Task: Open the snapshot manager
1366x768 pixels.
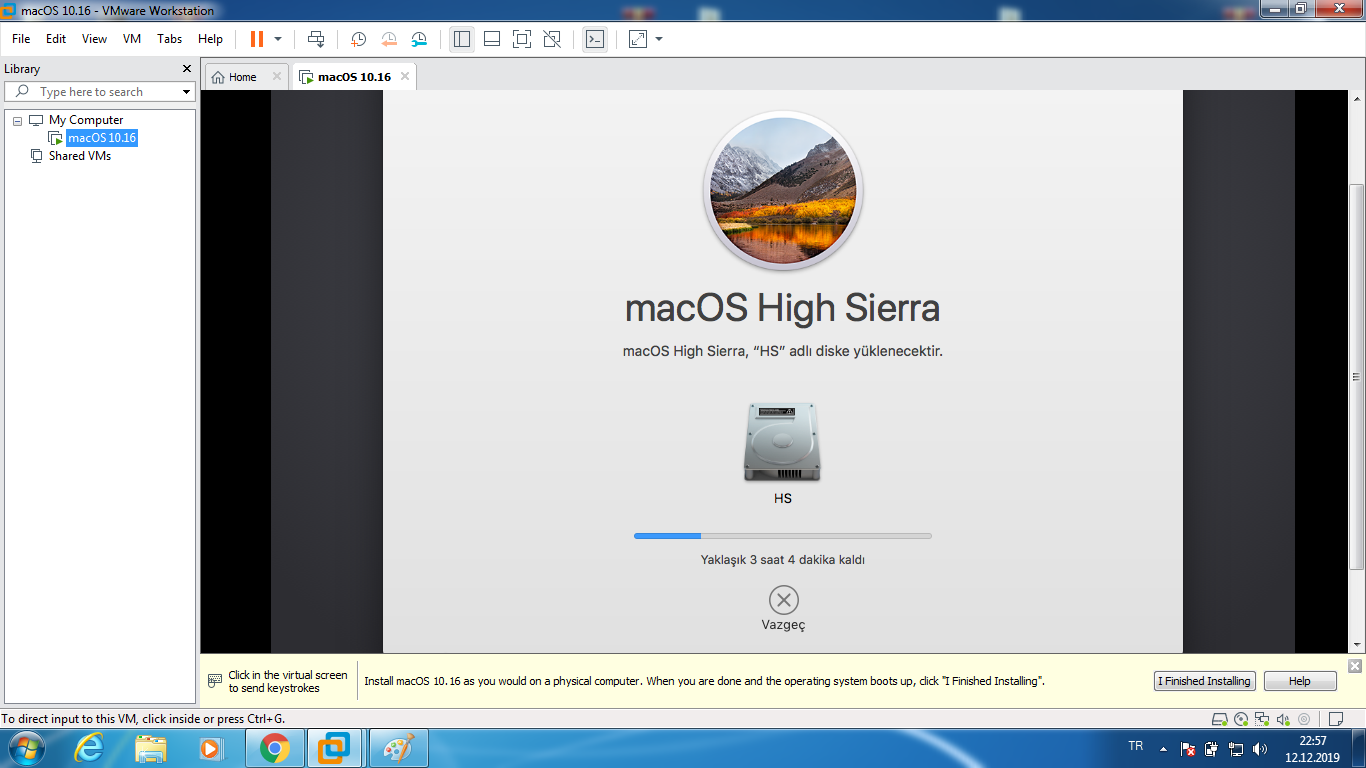Action: 419,39
